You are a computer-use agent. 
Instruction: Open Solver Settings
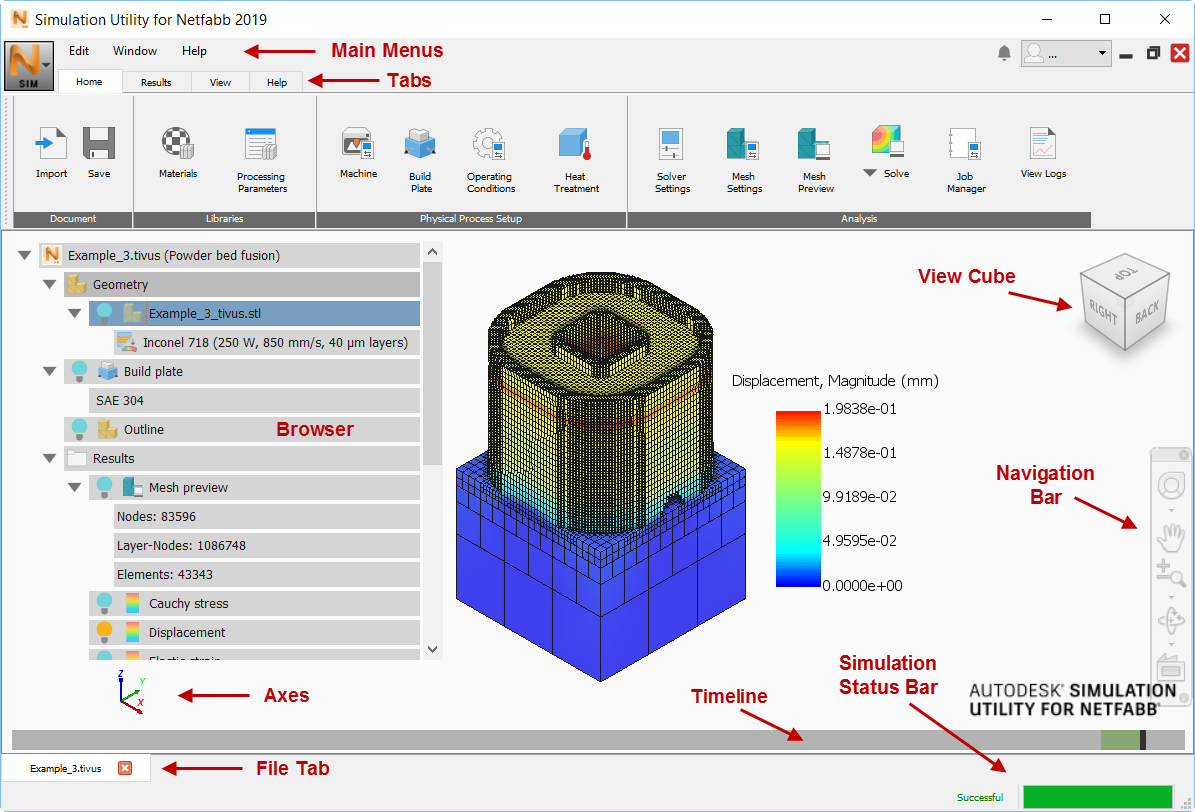671,143
